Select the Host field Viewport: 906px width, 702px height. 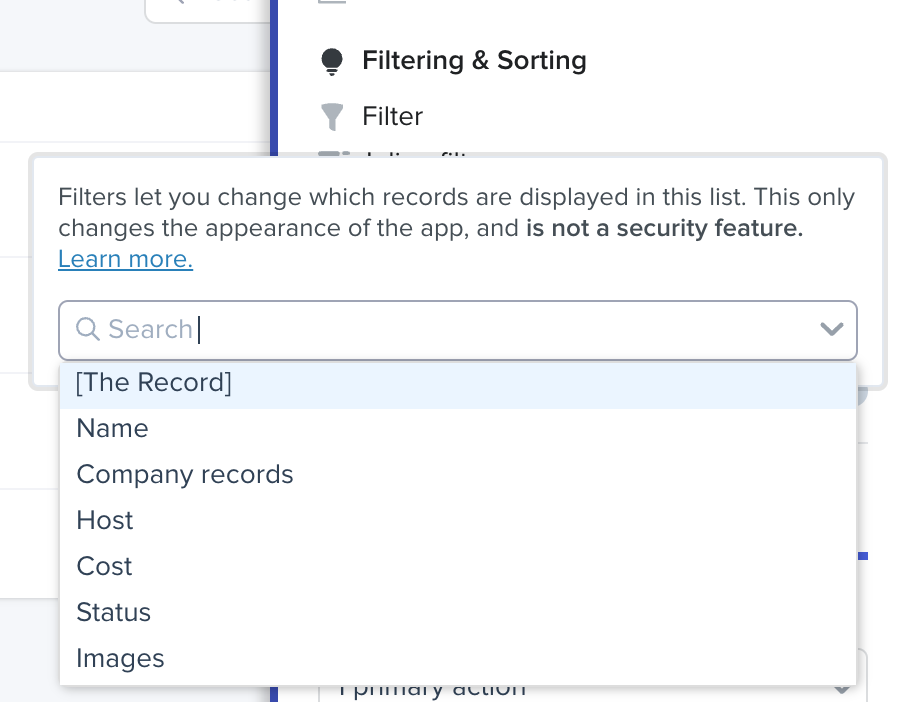pyautogui.click(x=105, y=521)
